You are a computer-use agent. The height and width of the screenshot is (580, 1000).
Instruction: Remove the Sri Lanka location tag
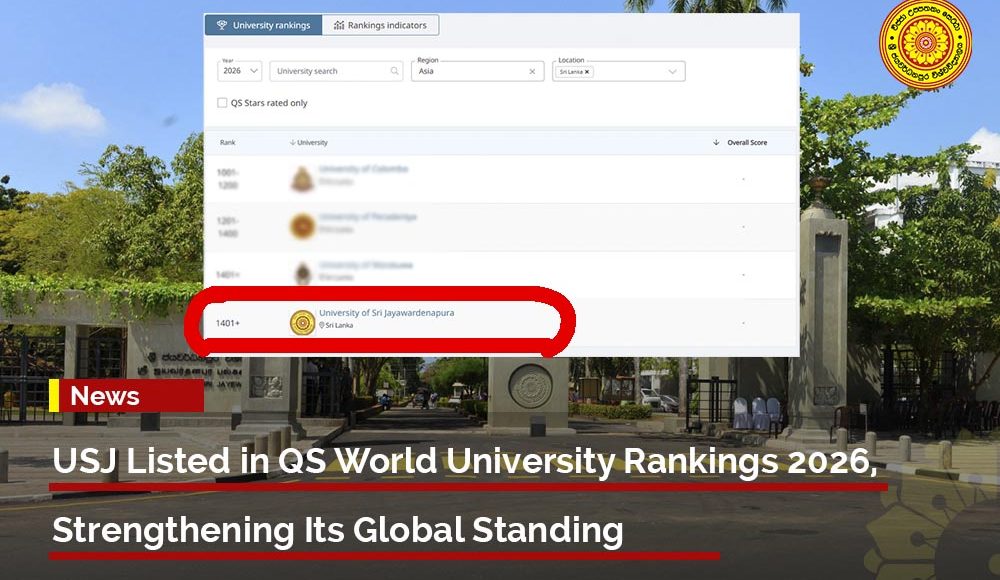(588, 72)
